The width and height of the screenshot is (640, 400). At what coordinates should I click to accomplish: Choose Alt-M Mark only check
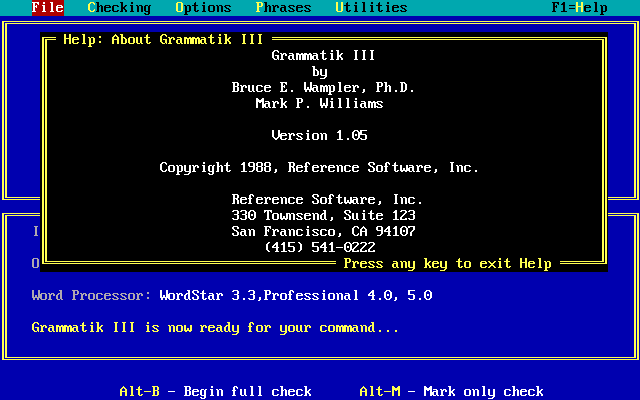click(451, 391)
